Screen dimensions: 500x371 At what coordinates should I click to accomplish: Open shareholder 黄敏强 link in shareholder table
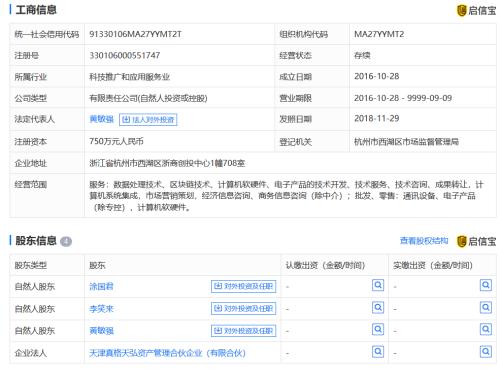(x=101, y=331)
